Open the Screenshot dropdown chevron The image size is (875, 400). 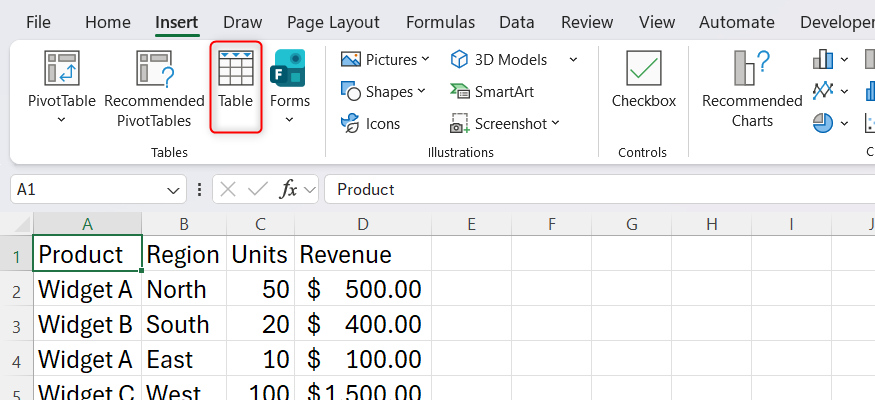555,123
